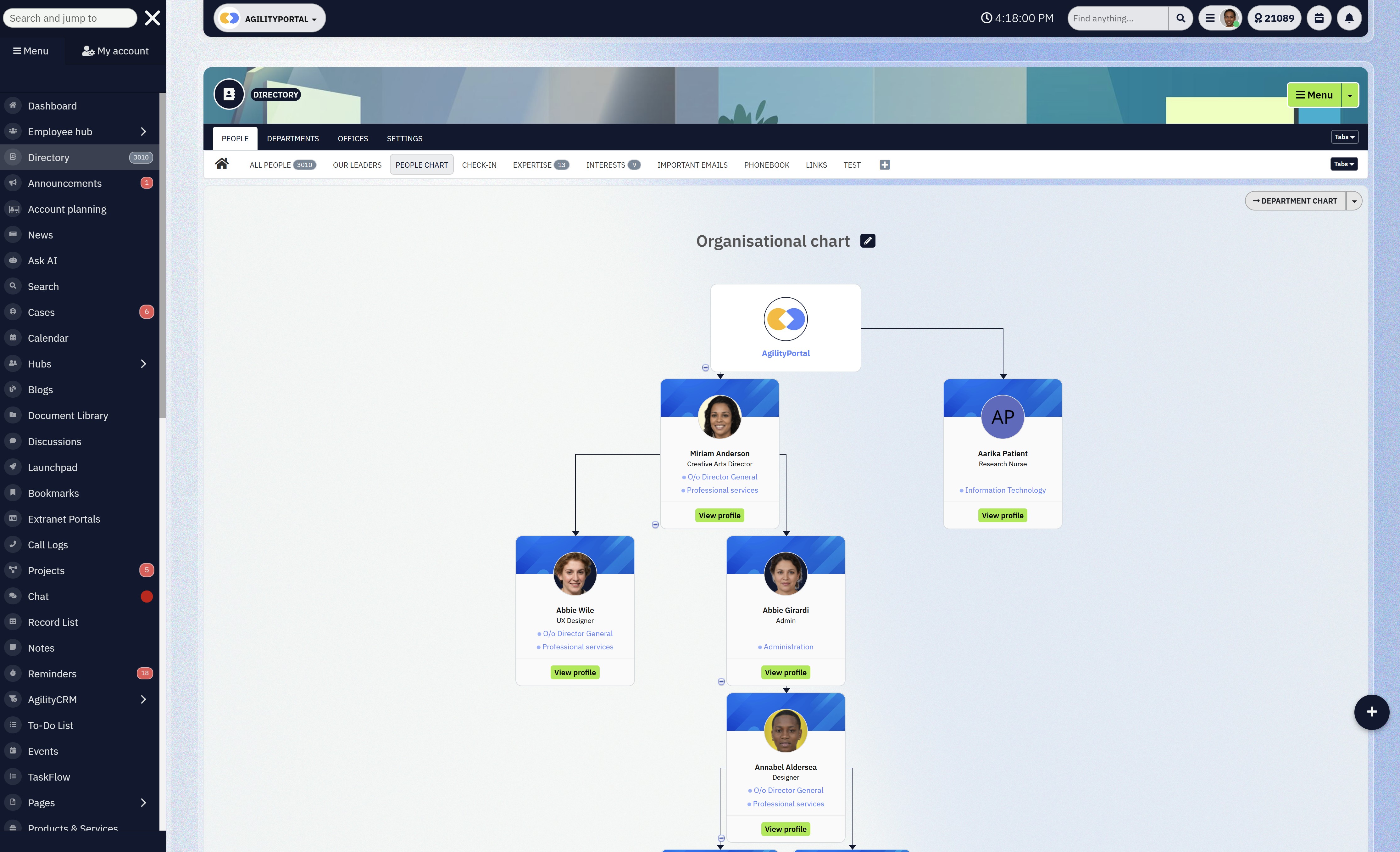Open the calendar icon in top bar
The height and width of the screenshot is (852, 1400).
(1319, 18)
